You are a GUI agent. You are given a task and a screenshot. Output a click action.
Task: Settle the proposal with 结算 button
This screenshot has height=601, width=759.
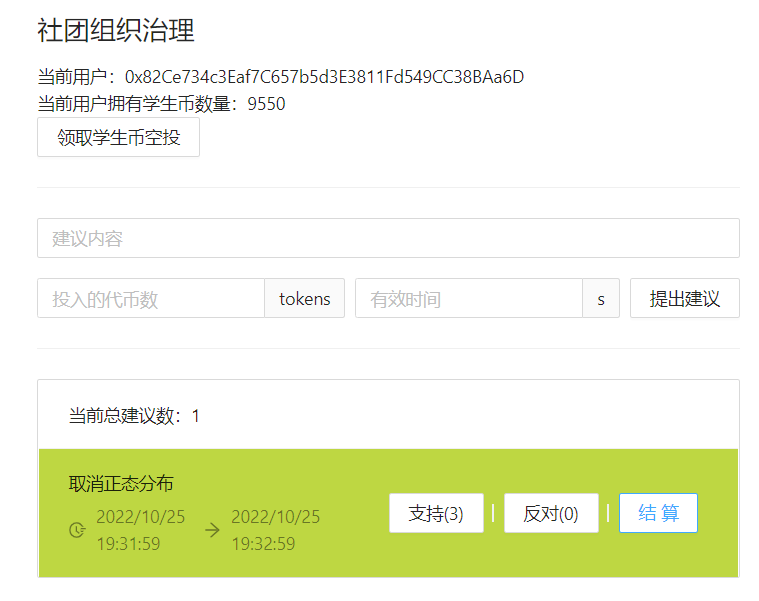(658, 513)
